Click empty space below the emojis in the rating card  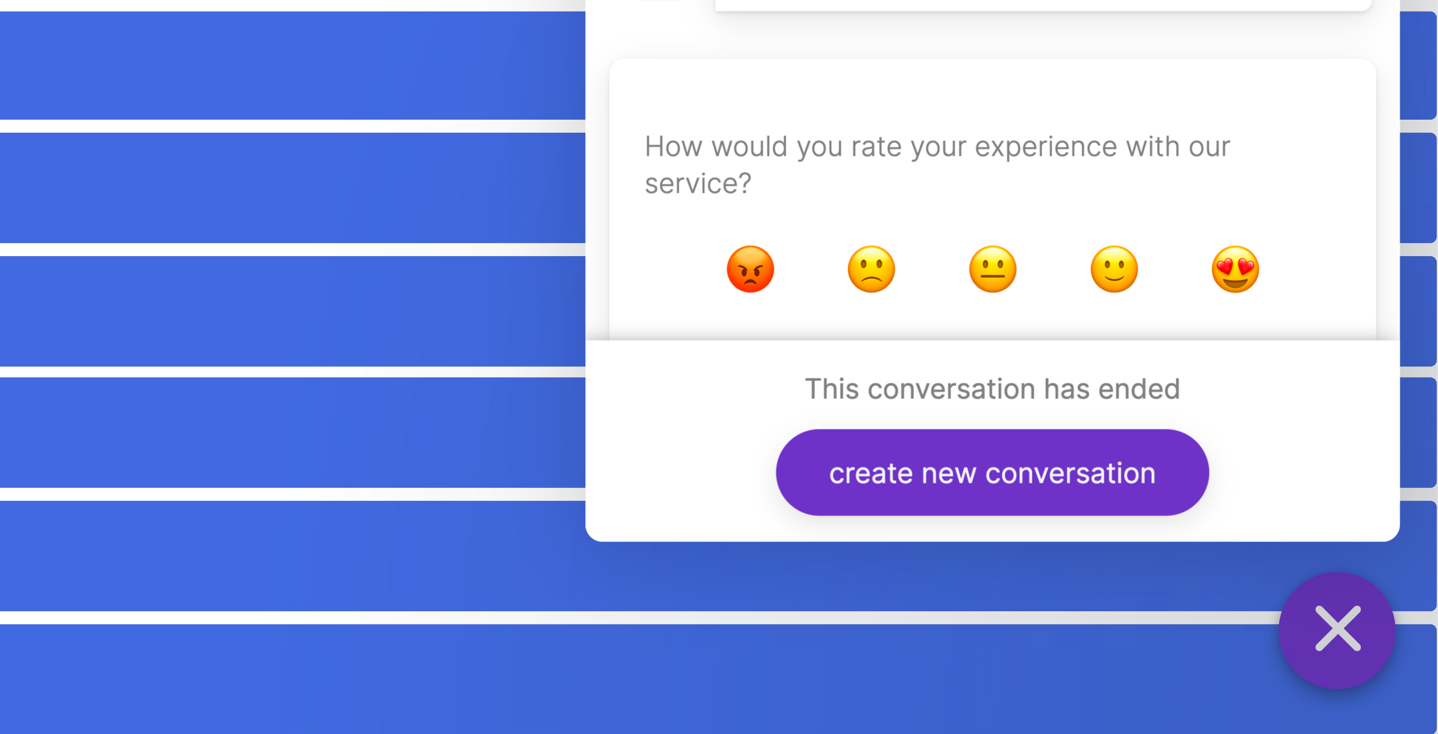click(x=992, y=318)
